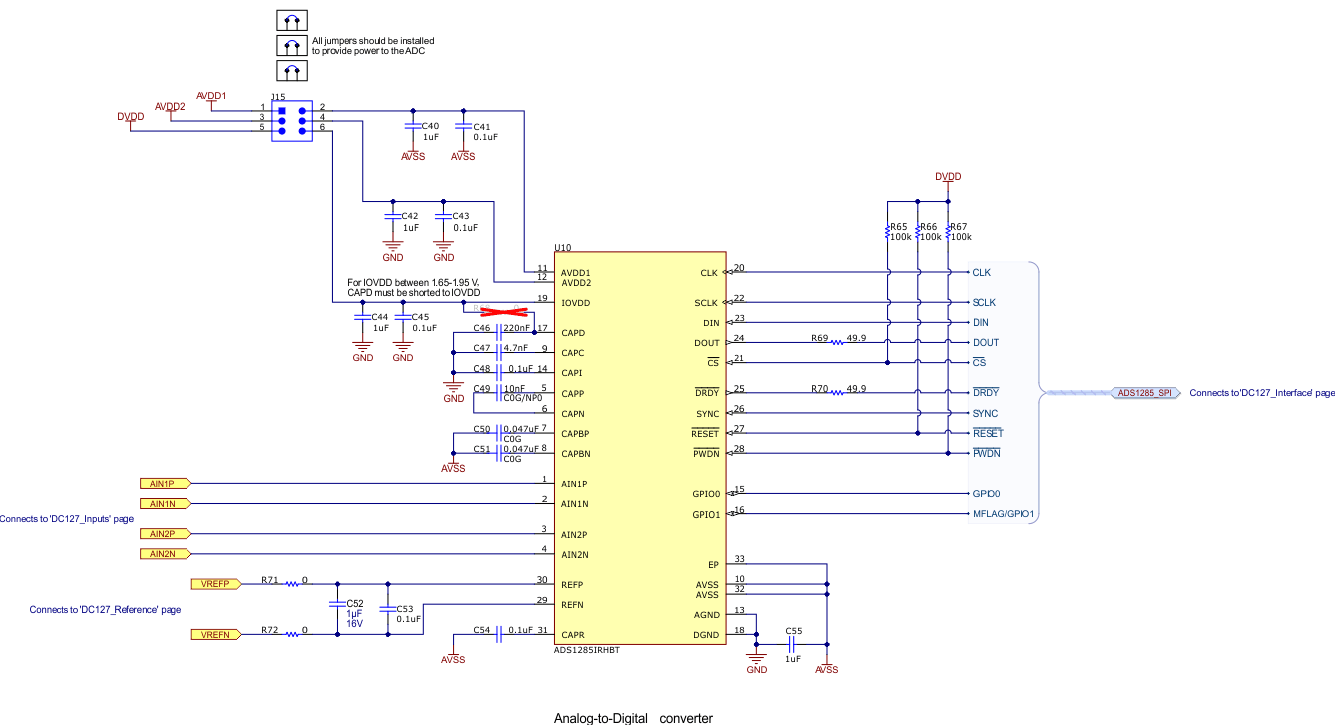Select the C45 capacitor symbol
The width and height of the screenshot is (1335, 725).
(403, 317)
